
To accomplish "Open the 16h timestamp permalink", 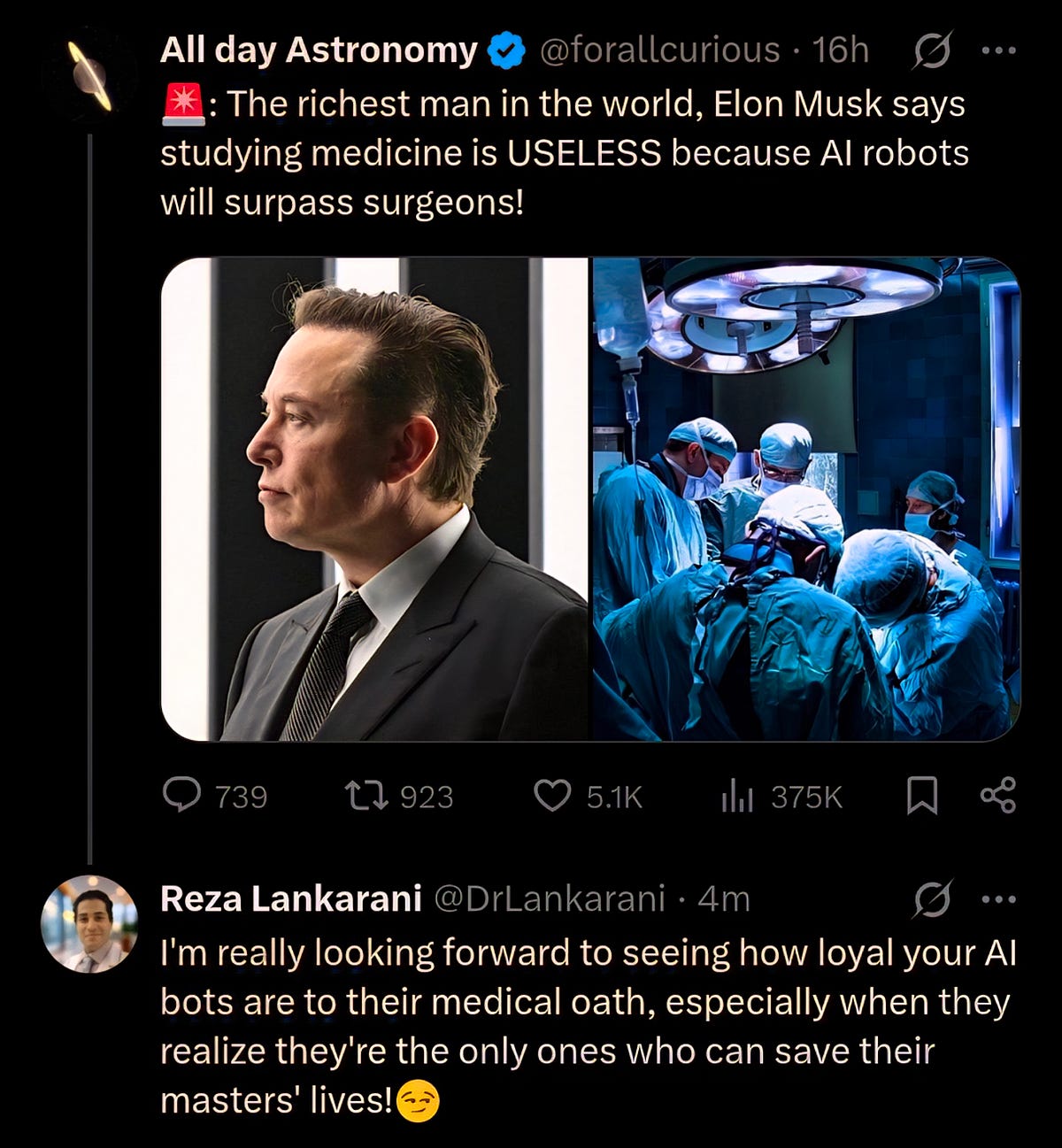I will tap(841, 50).
